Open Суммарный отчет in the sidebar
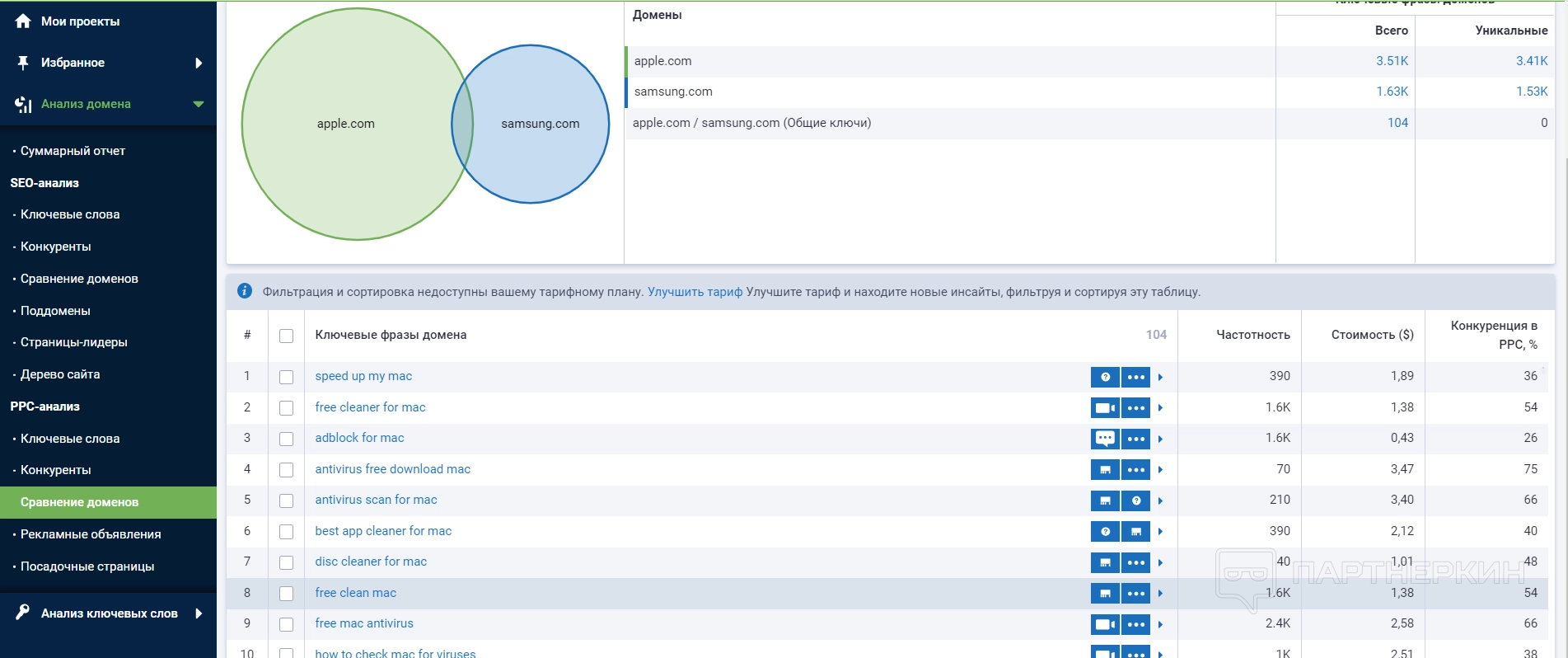 coord(73,151)
